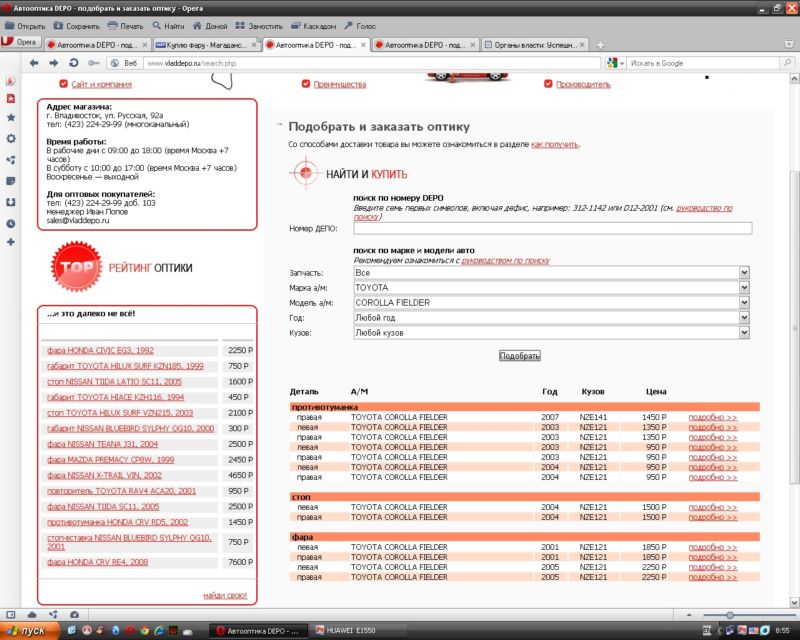Viewport: 800px width, 640px height.
Task: Click the Номер ДЕПО input field
Action: [x=553, y=228]
